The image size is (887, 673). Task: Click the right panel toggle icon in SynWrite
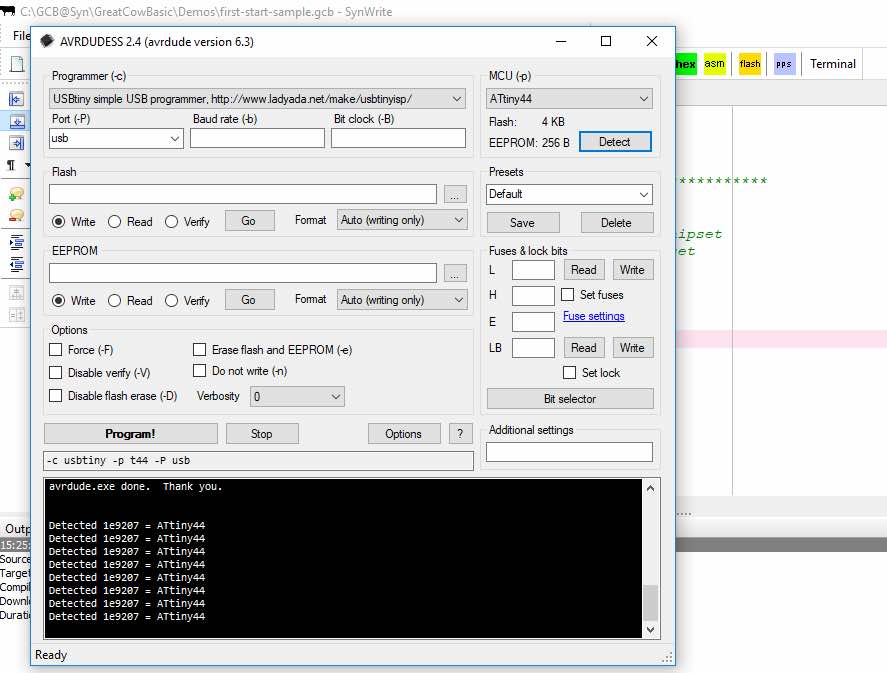16,143
